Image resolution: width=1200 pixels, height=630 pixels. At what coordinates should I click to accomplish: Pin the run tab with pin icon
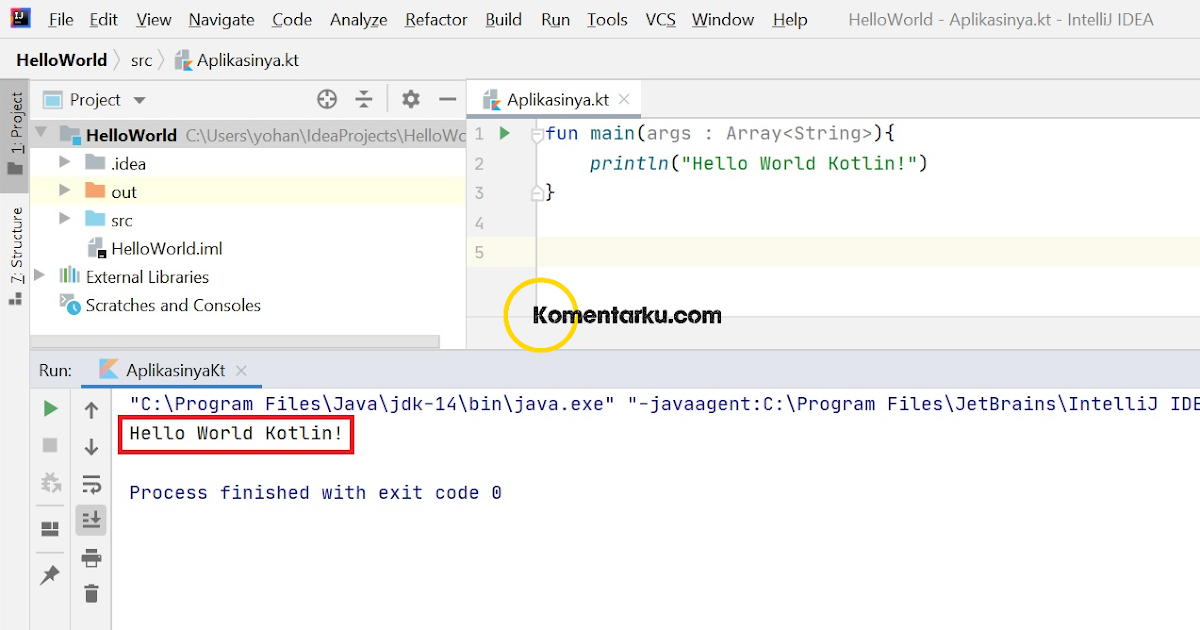[x=50, y=575]
